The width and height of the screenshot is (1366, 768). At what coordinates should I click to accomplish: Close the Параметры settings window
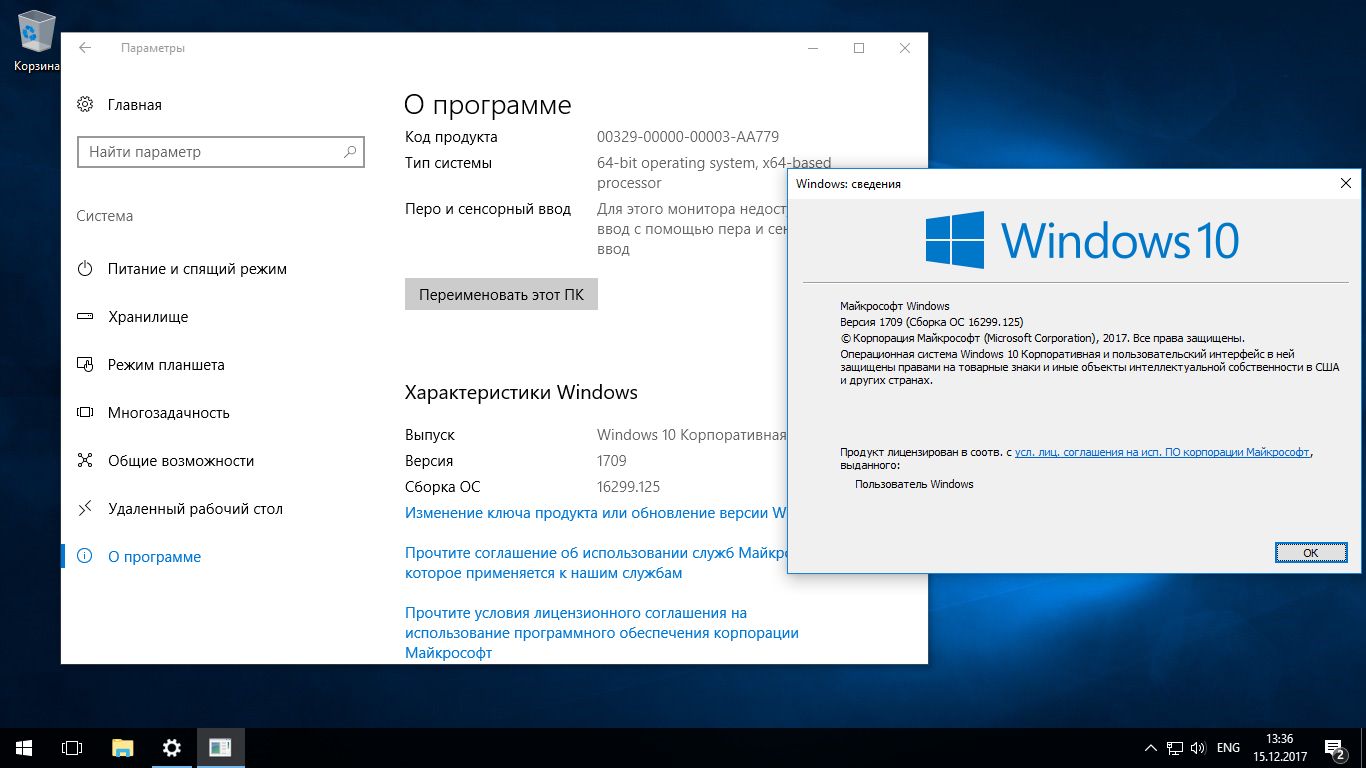point(905,48)
